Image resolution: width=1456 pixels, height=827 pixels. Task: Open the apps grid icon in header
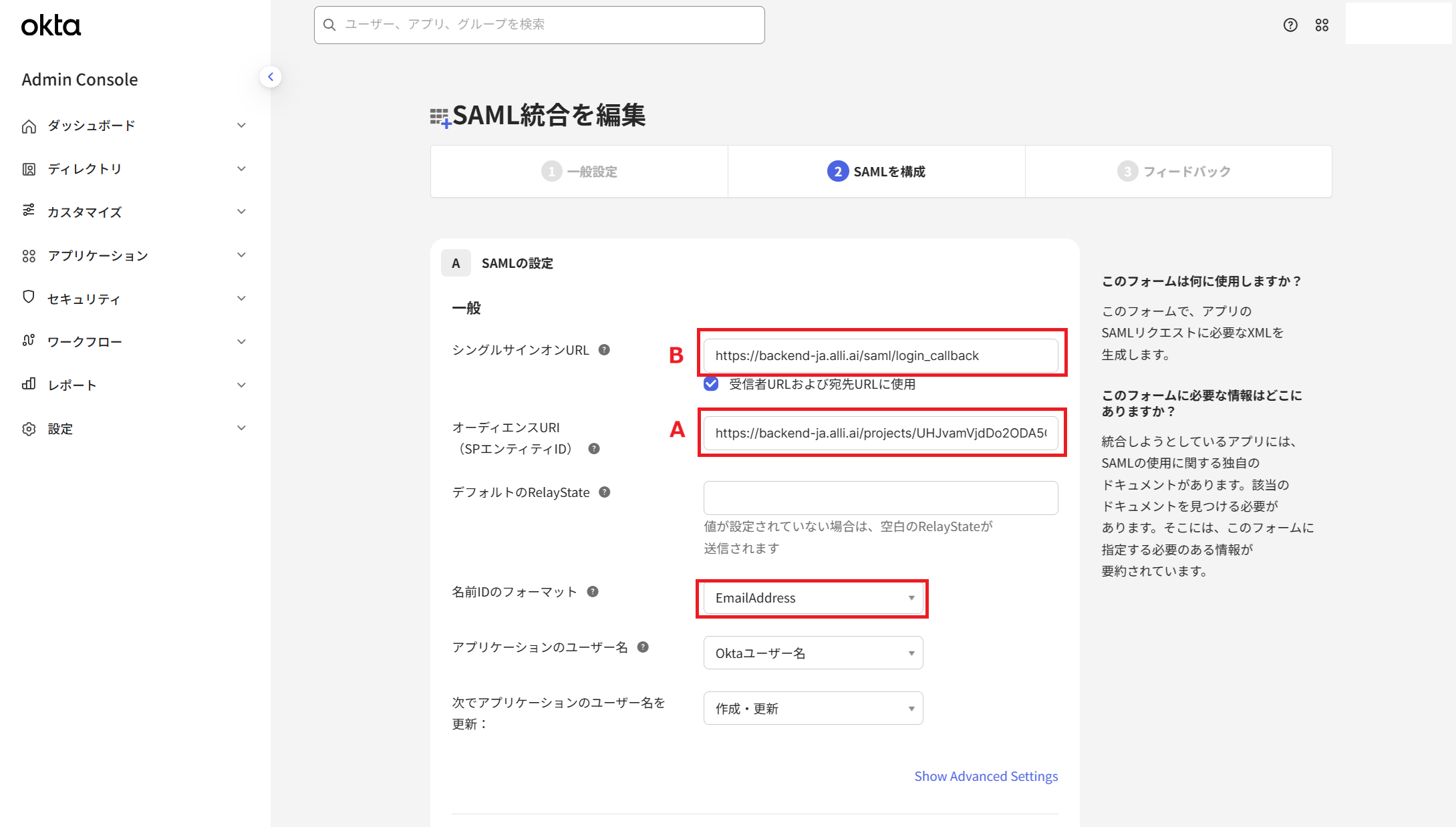(1322, 25)
